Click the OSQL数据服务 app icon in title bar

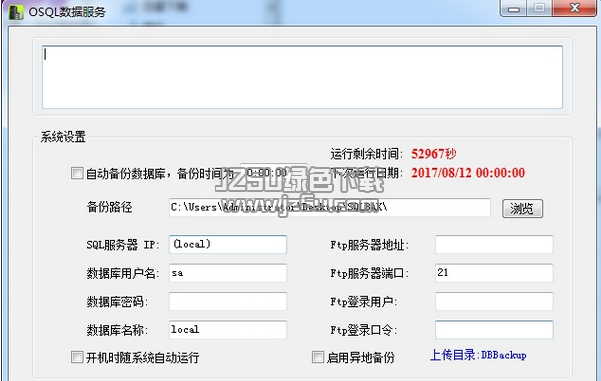(16, 12)
